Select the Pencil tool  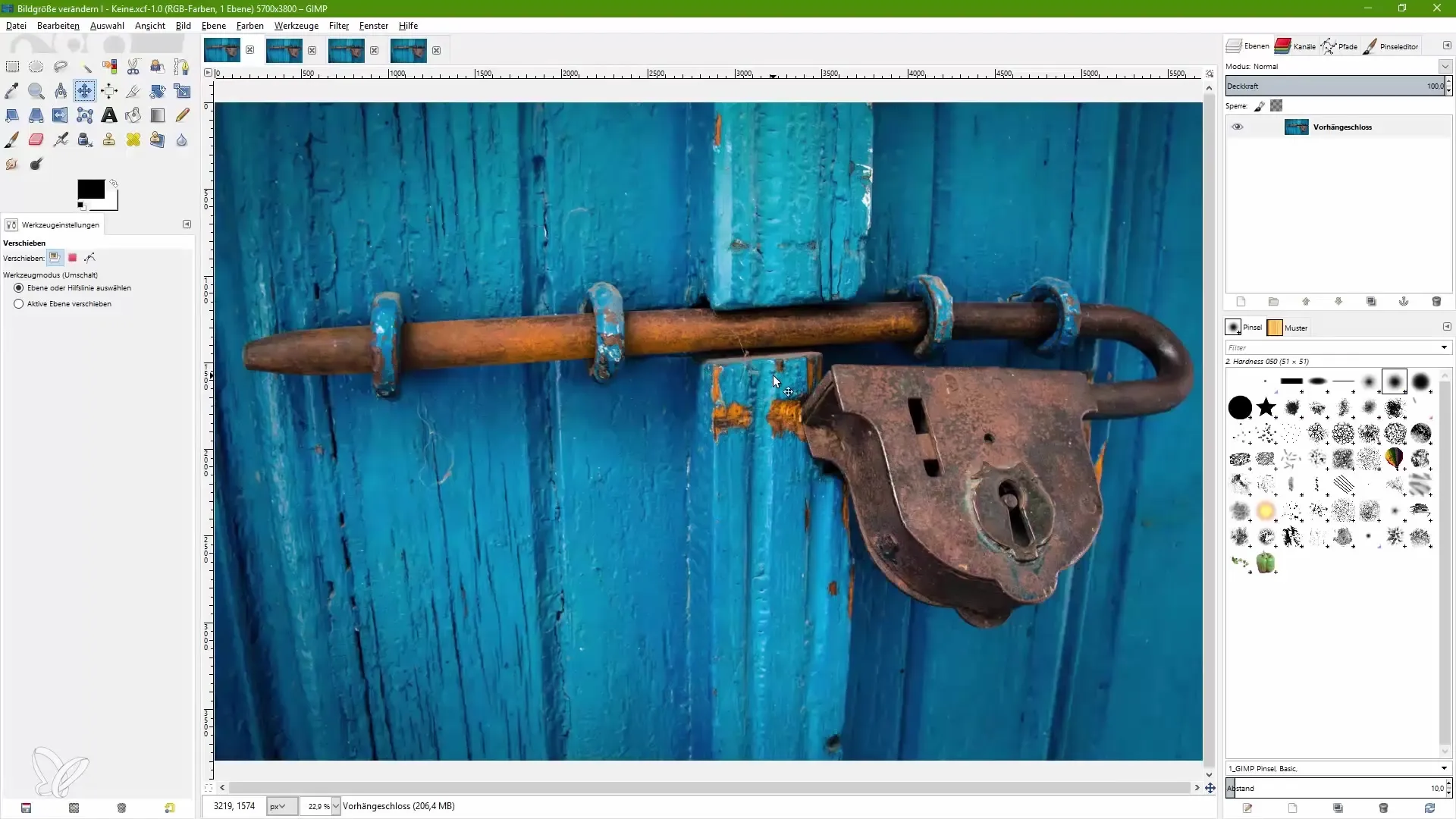tap(181, 115)
